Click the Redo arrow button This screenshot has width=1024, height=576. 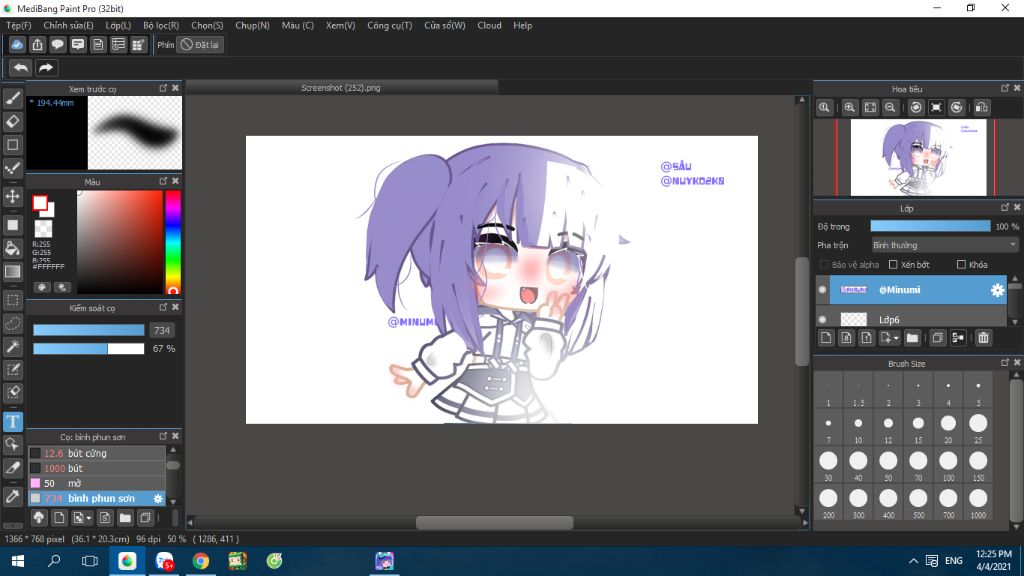point(46,68)
